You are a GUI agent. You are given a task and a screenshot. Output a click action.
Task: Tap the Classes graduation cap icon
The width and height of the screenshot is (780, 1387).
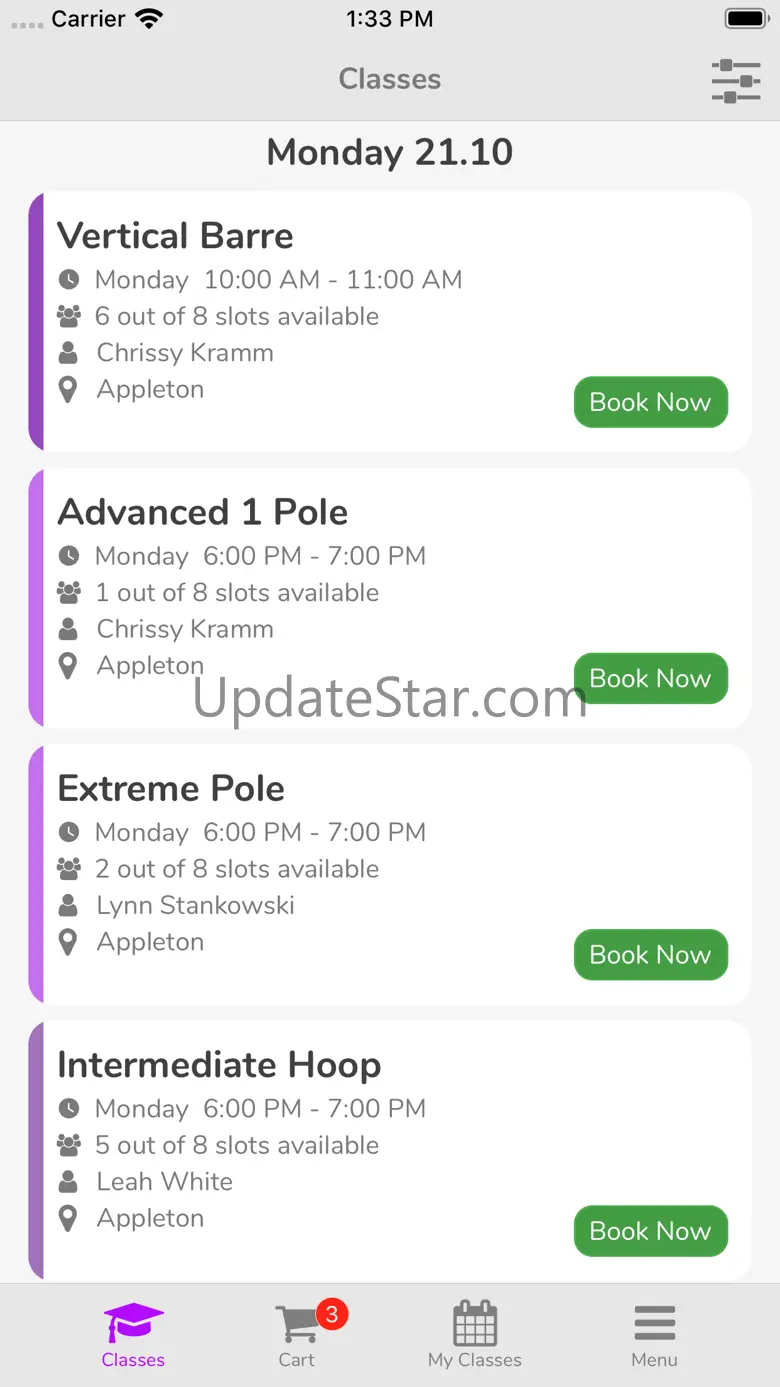[x=133, y=1324]
